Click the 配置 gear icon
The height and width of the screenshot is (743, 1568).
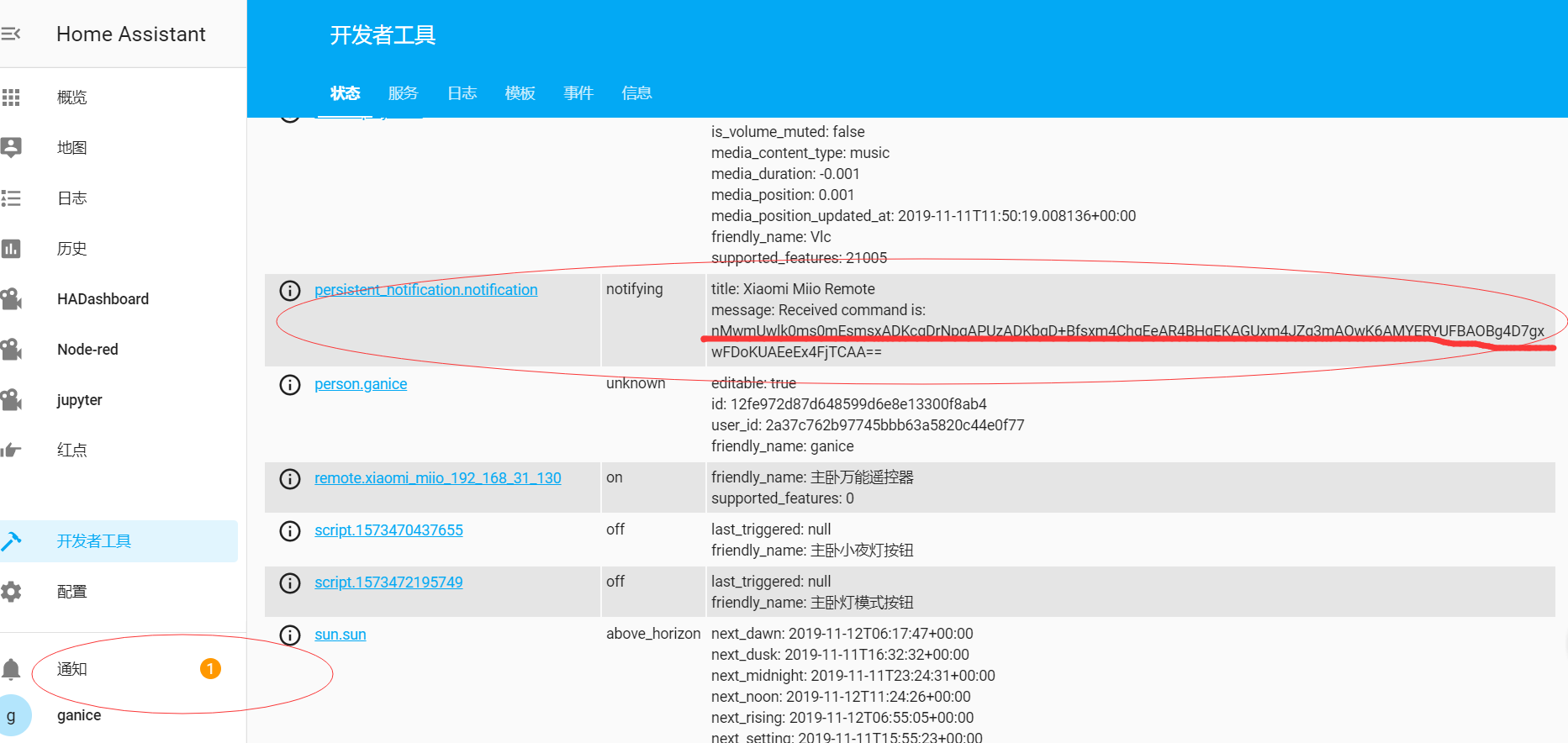pyautogui.click(x=11, y=592)
